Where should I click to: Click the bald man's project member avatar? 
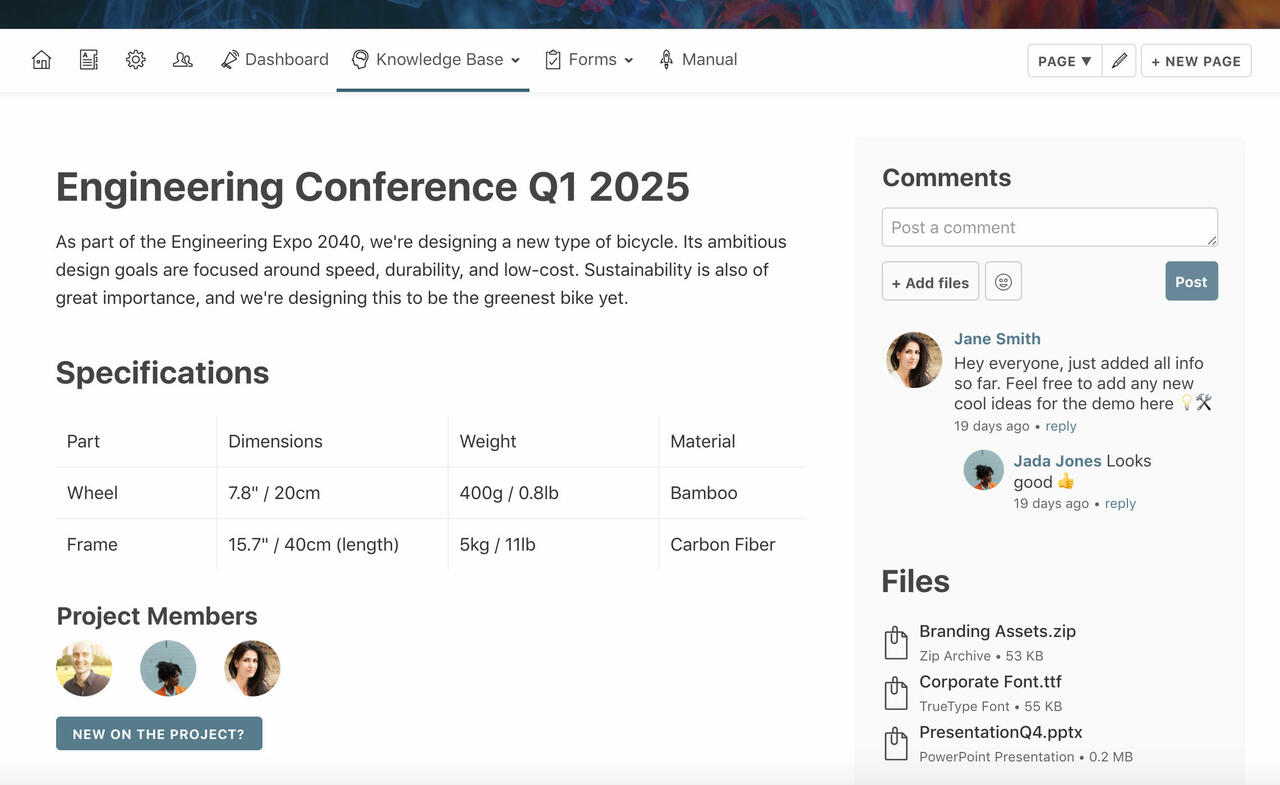[x=84, y=668]
